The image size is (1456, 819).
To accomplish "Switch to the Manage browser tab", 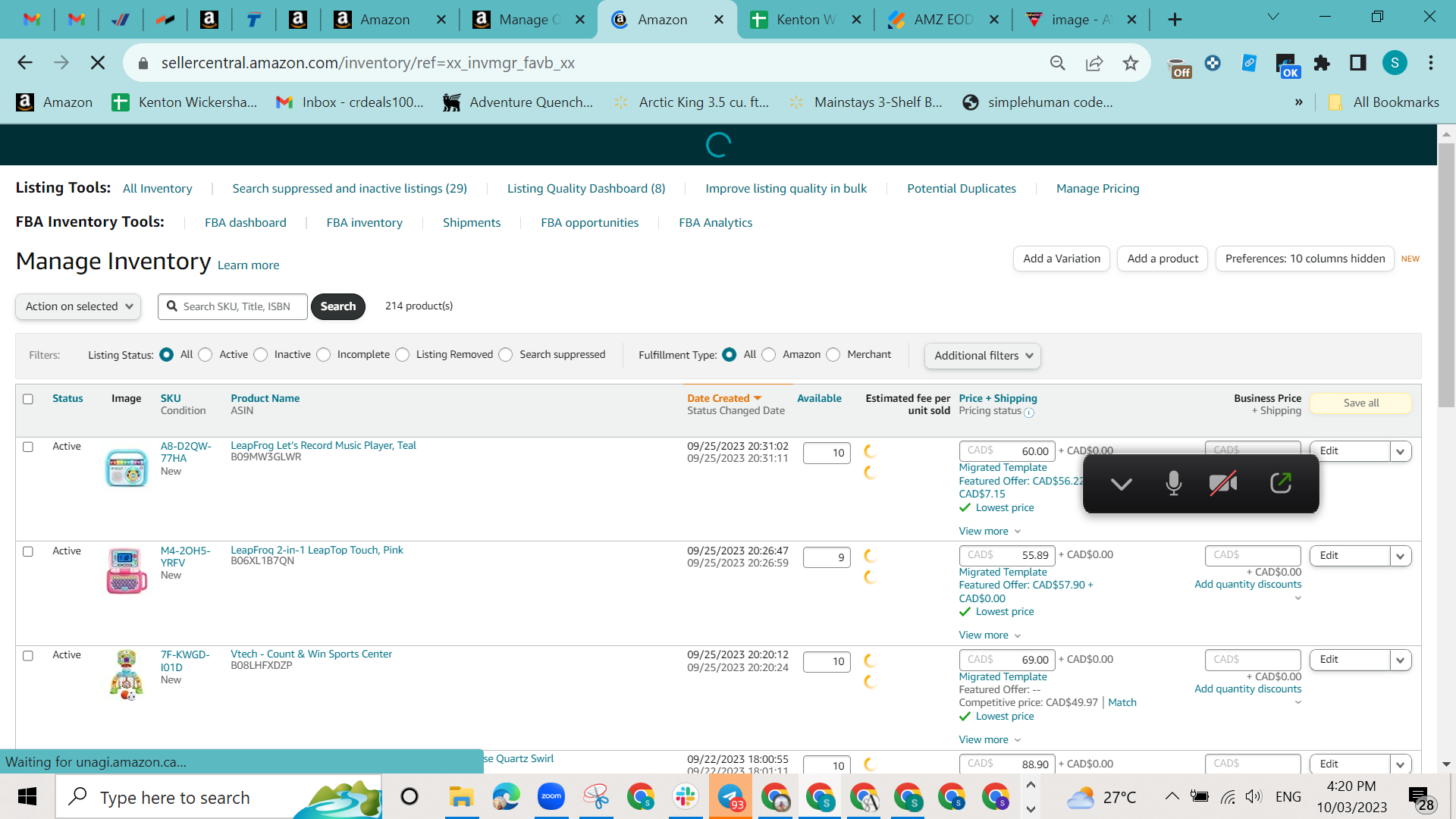I will tap(528, 20).
